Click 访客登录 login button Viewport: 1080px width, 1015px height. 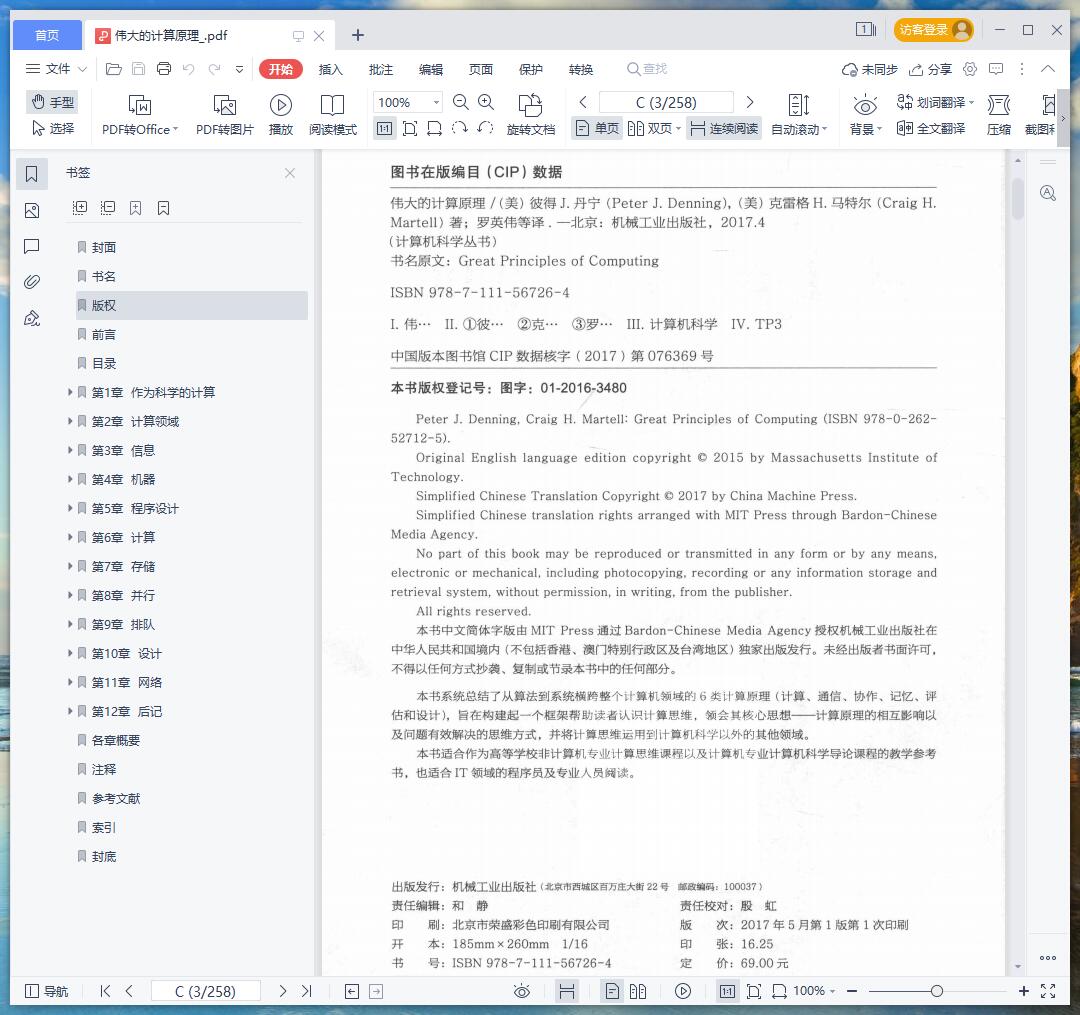[x=933, y=30]
